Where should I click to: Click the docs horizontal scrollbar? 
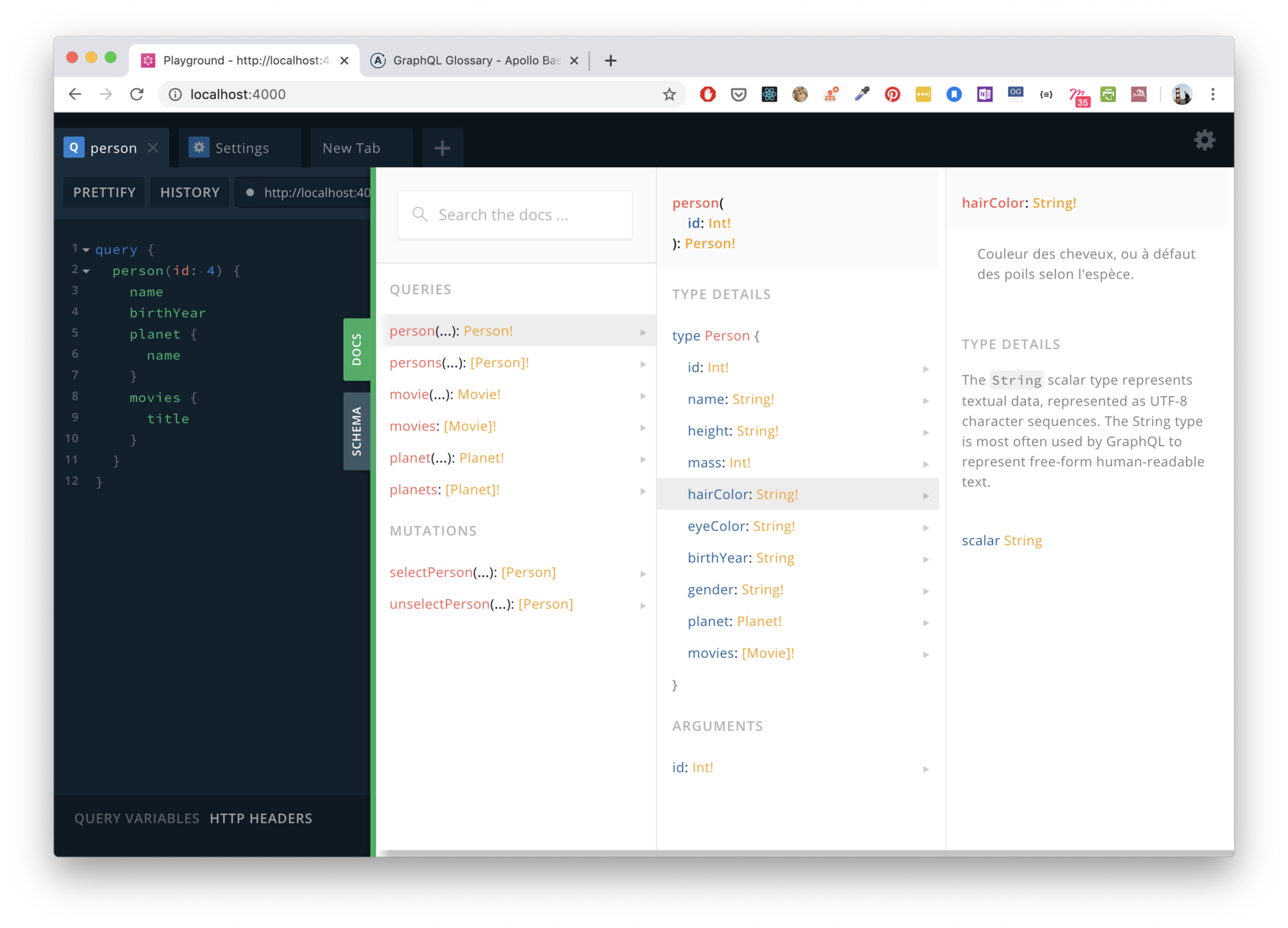[x=805, y=853]
